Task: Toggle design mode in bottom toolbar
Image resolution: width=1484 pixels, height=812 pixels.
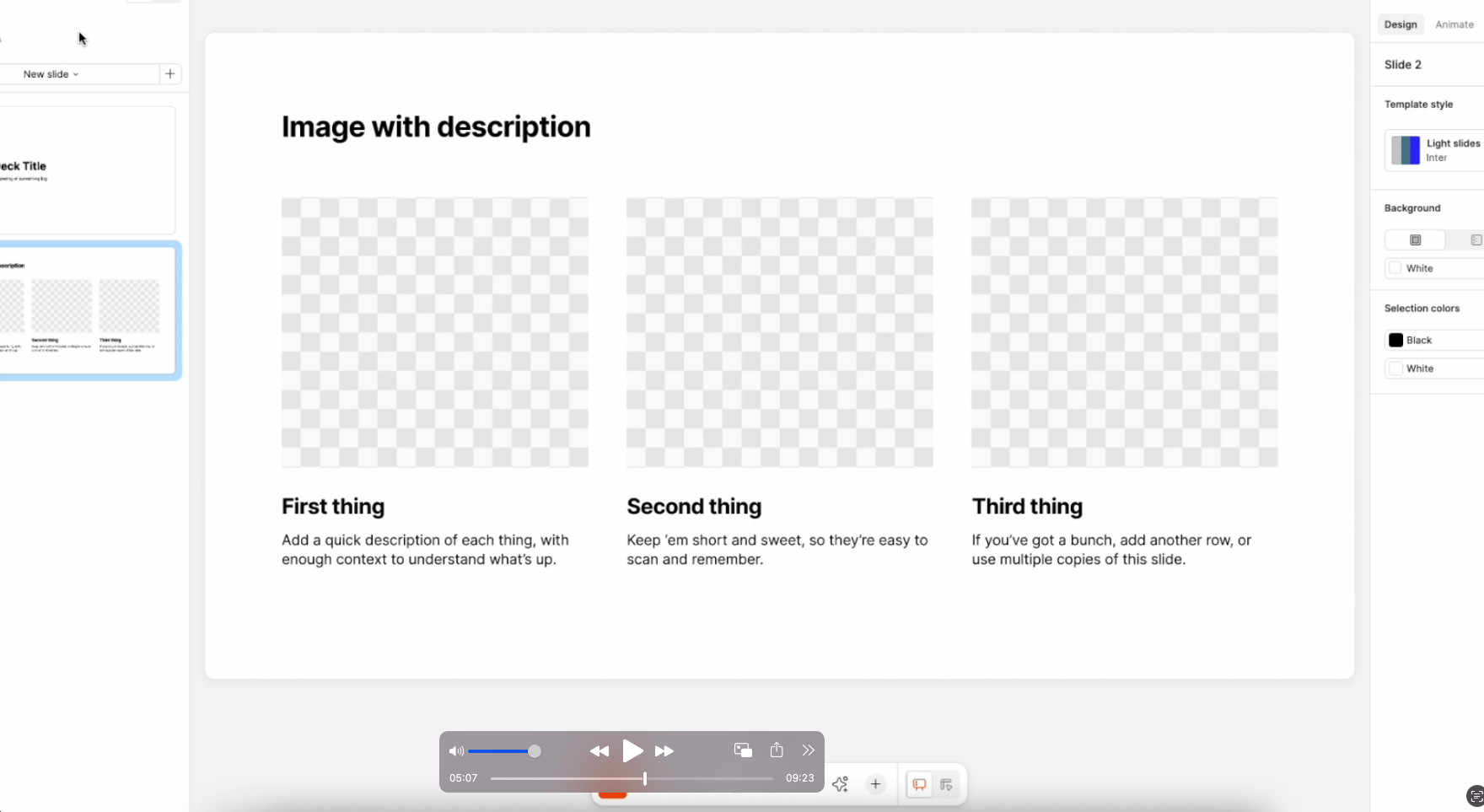Action: click(946, 784)
